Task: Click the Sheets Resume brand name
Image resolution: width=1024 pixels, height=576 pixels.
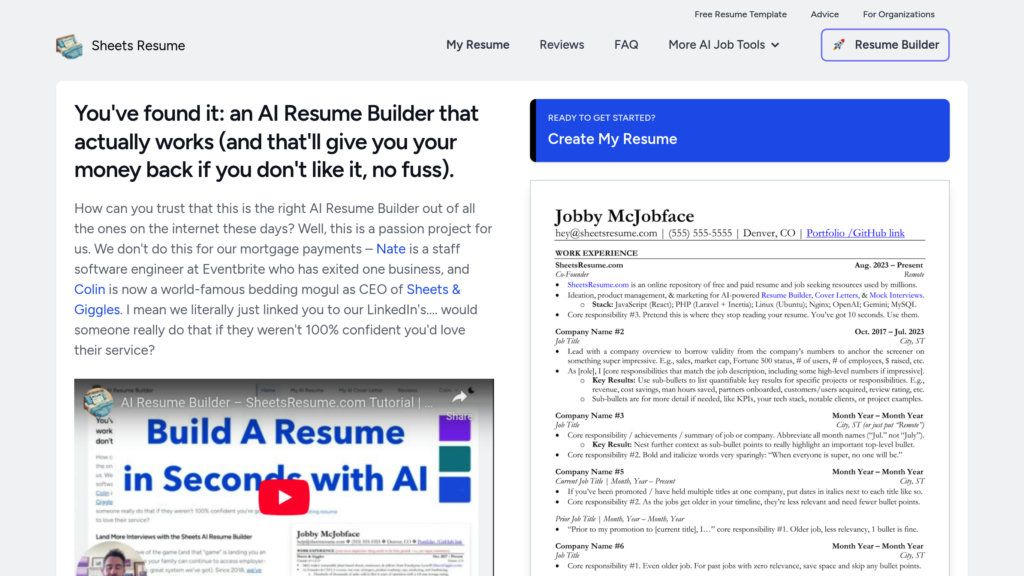Action: click(138, 46)
